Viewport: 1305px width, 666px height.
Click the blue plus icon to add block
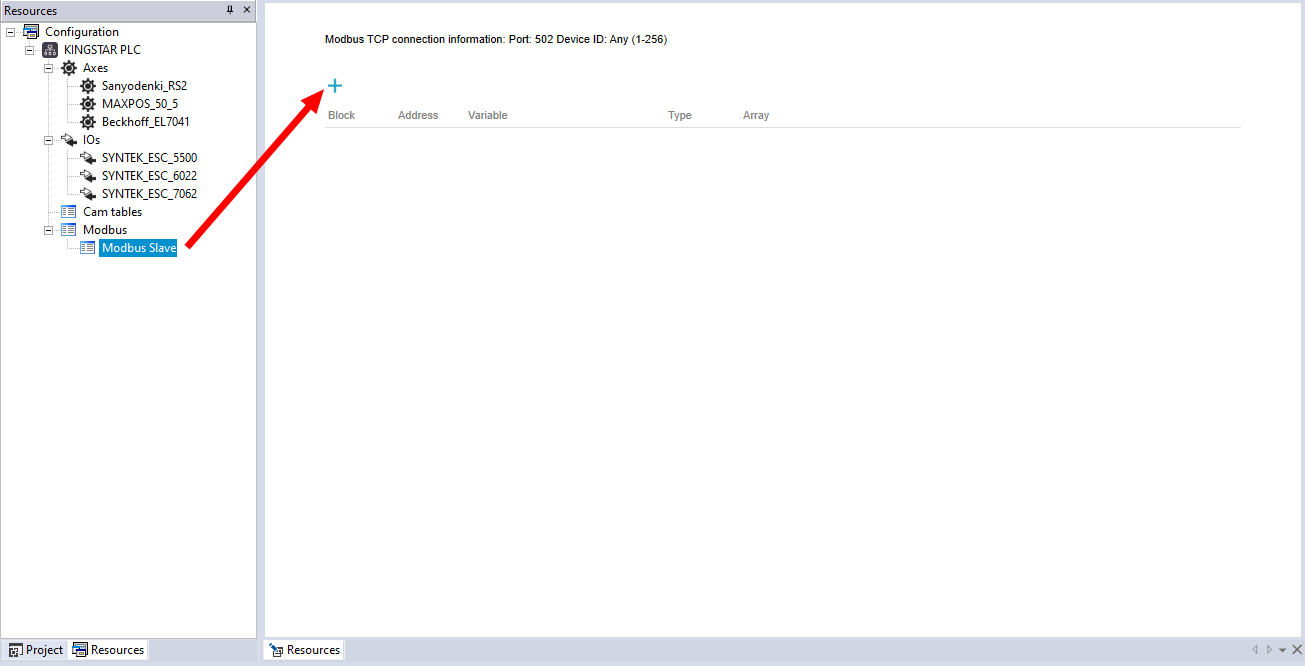pos(335,86)
